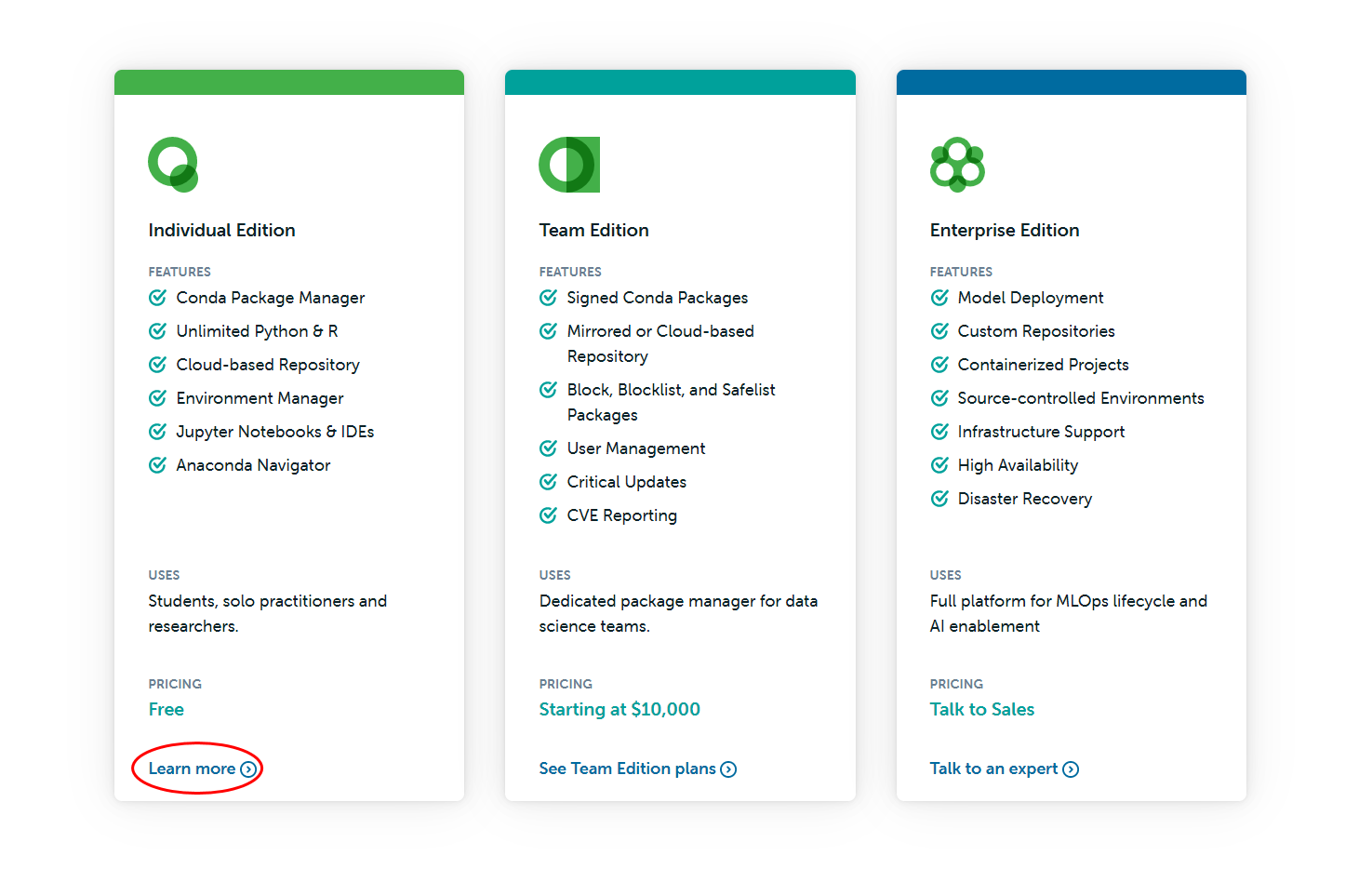Click the Signed Conda Packages feature text
The height and width of the screenshot is (869, 1372).
[x=658, y=298]
